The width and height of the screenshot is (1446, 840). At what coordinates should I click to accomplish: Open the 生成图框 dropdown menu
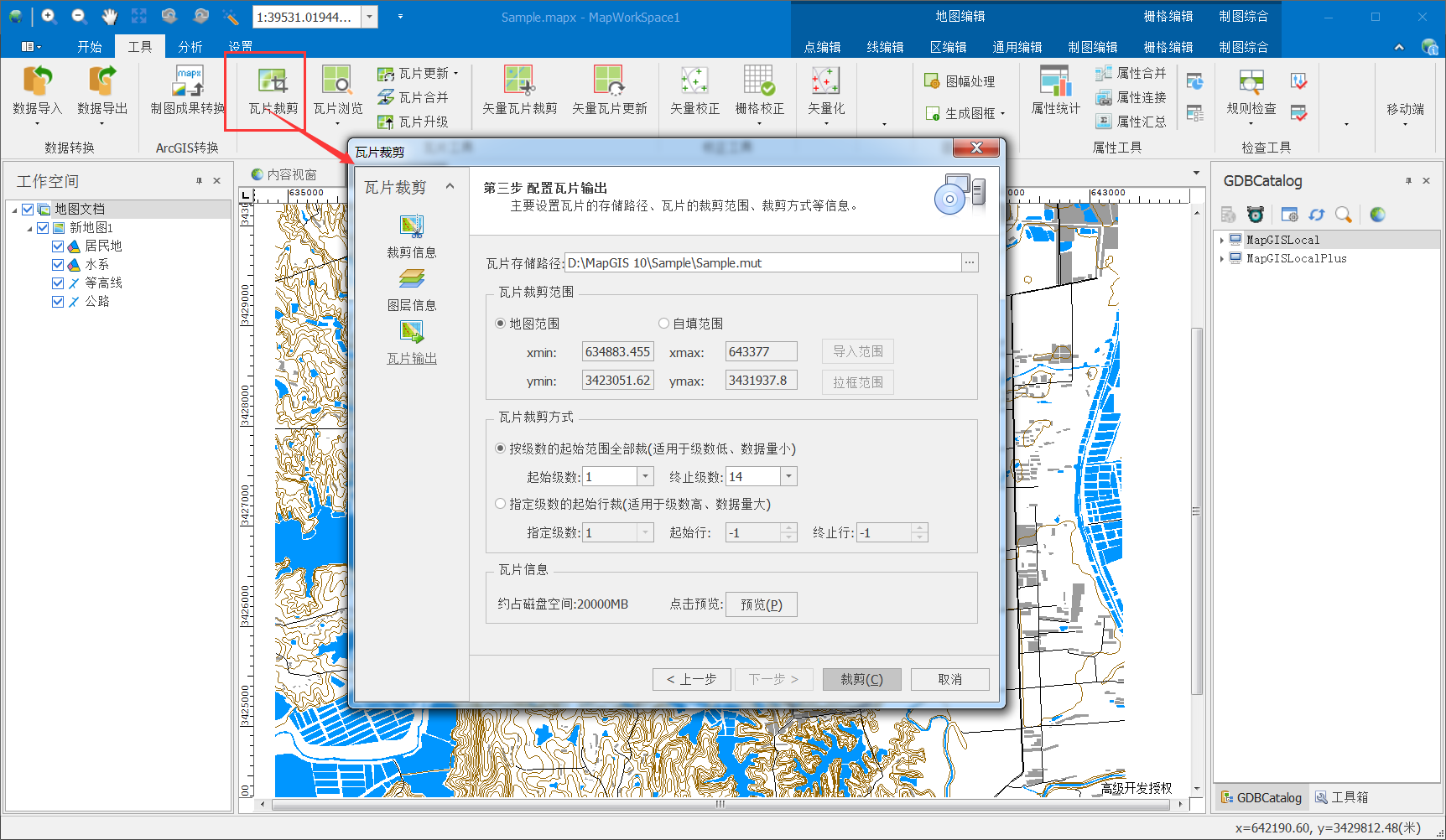[1002, 113]
